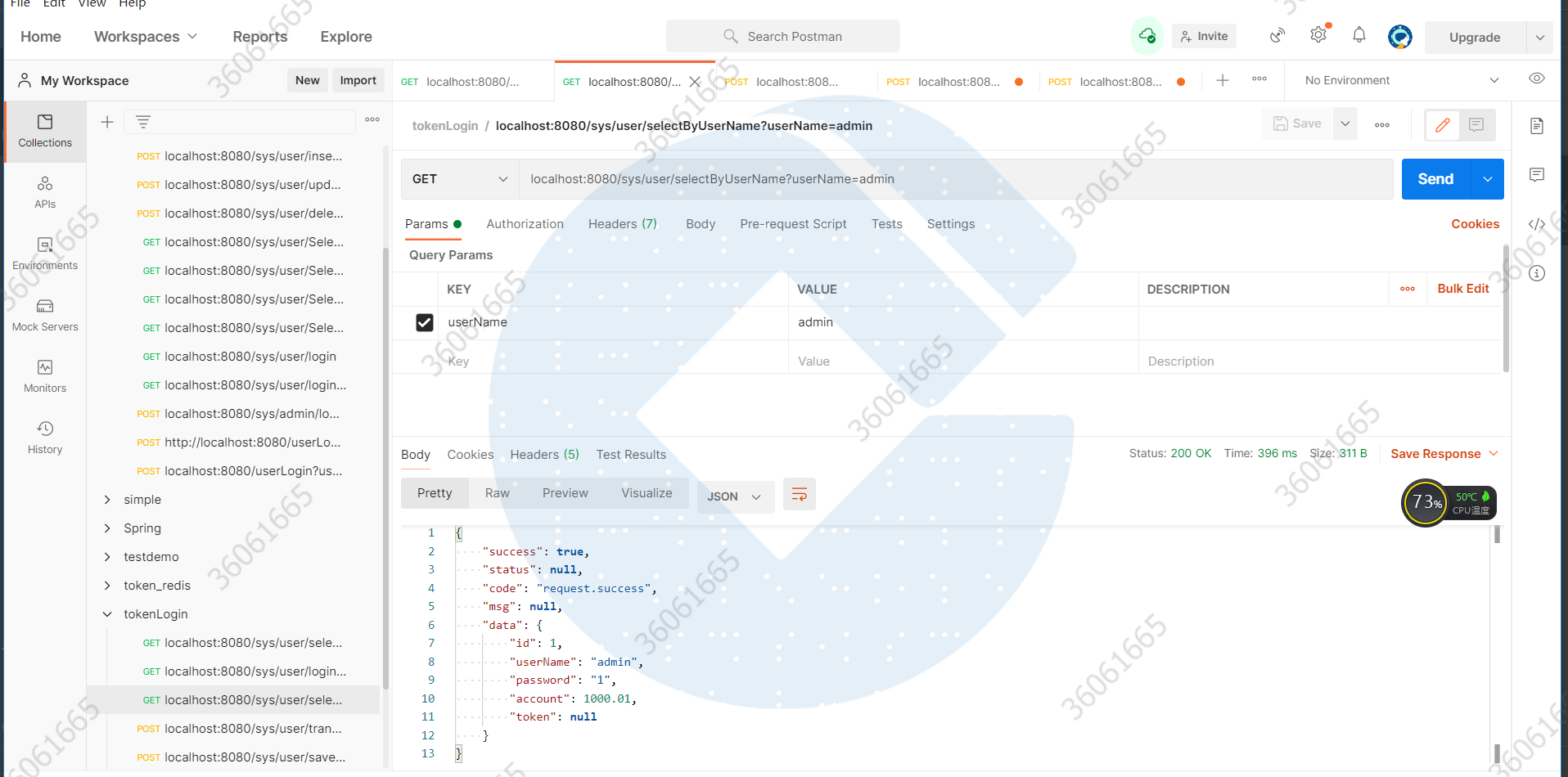Switch to comment mode icon
The image size is (1568, 777).
(x=1476, y=125)
